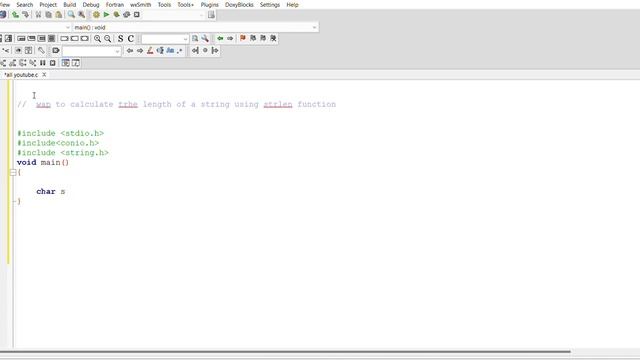Toggle selected text only search option
The width and height of the screenshot is (640, 360).
pos(160,51)
